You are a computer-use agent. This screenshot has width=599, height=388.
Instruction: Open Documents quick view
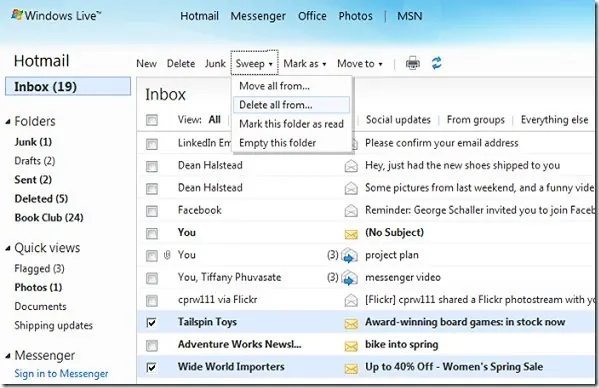tap(40, 306)
